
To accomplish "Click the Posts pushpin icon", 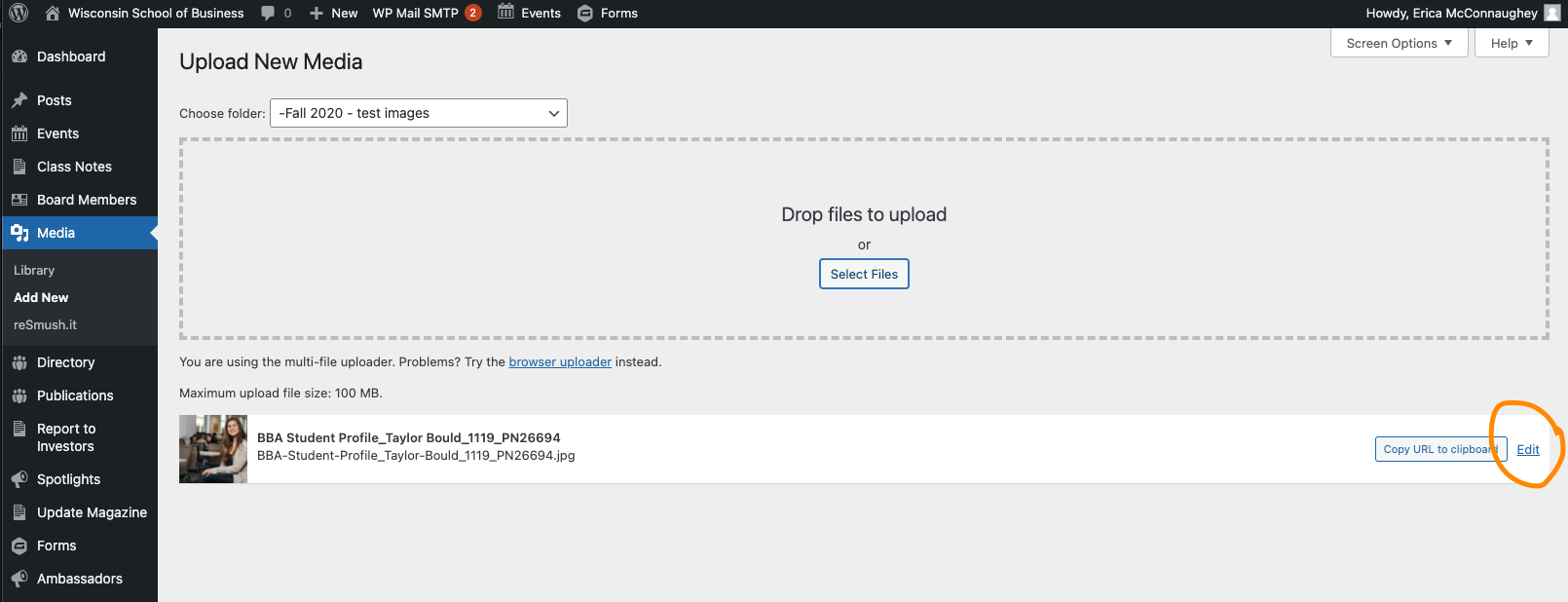I will pos(19,100).
